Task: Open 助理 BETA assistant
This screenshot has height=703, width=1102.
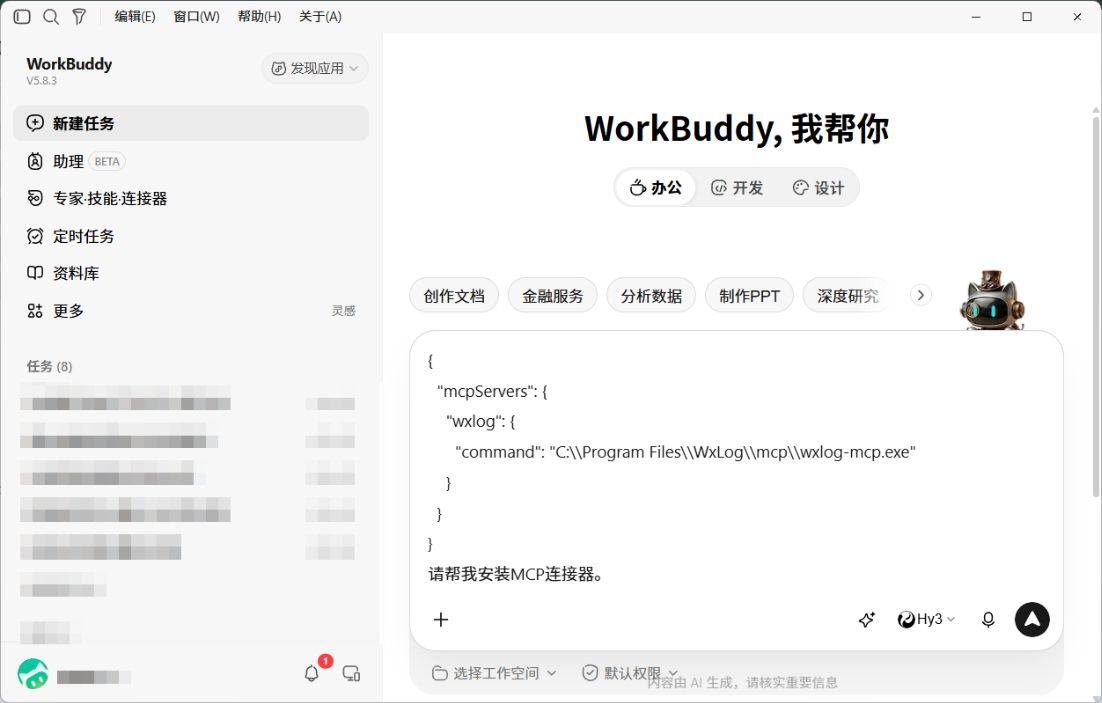Action: click(191, 161)
